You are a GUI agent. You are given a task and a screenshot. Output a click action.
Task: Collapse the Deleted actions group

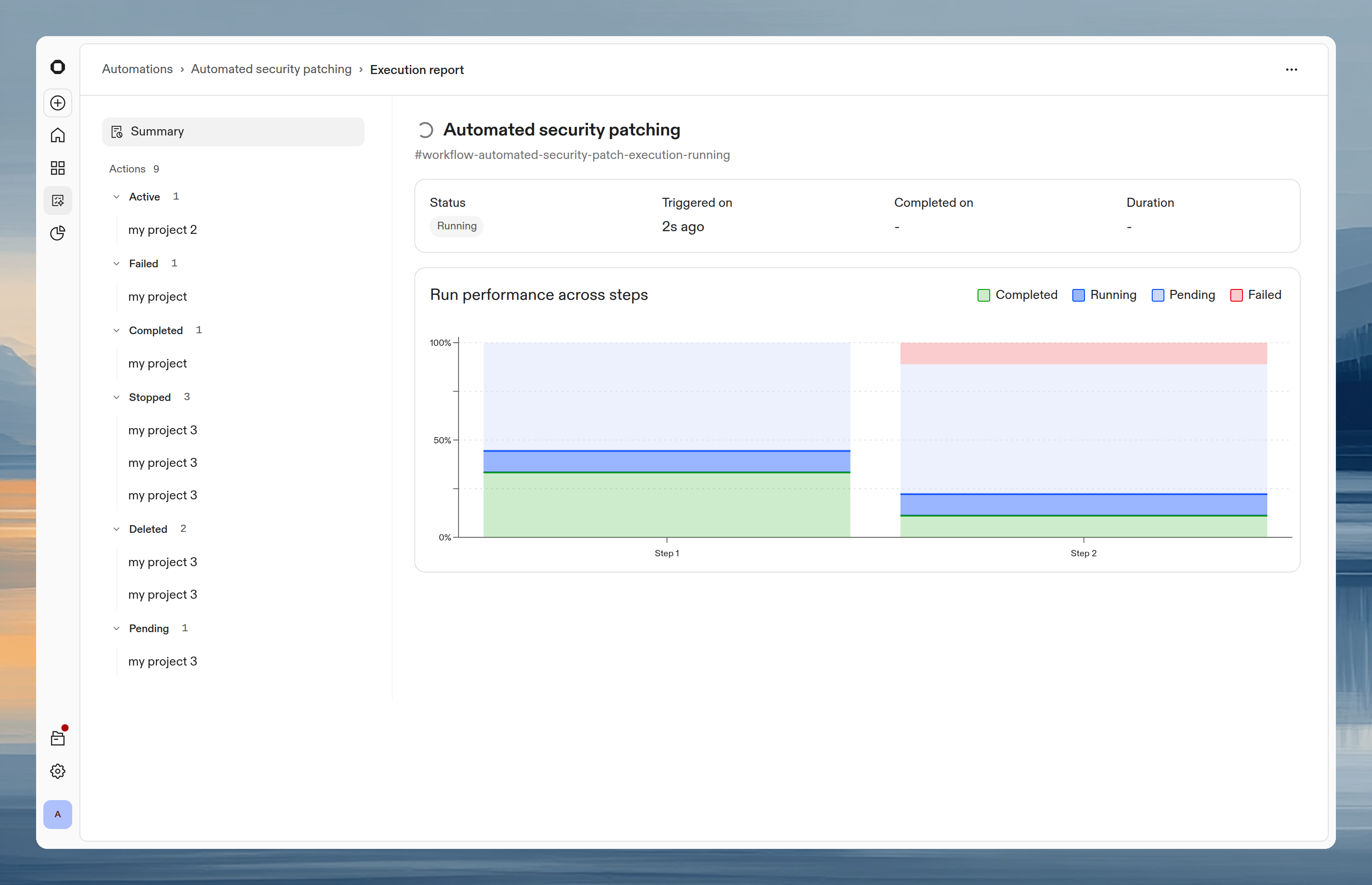point(116,529)
